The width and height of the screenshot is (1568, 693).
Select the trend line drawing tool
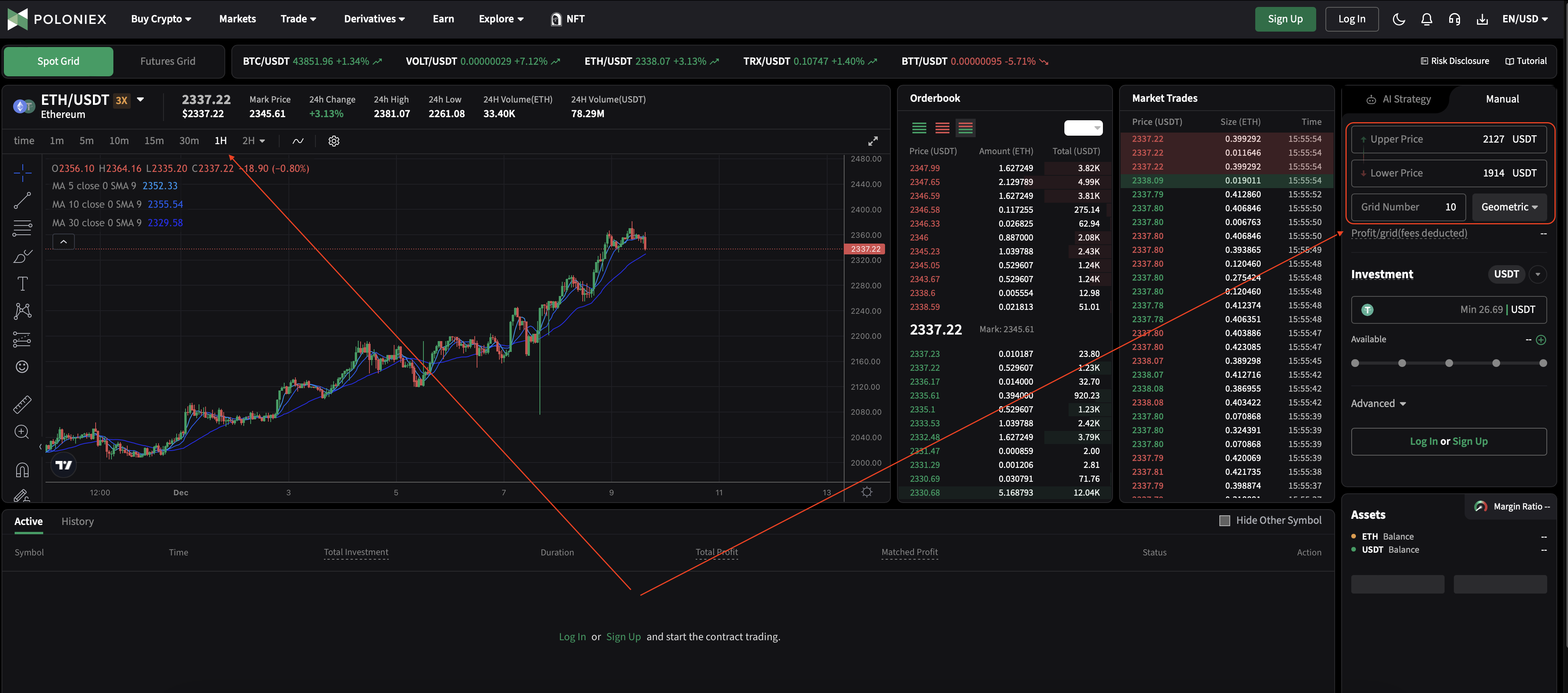click(x=22, y=200)
